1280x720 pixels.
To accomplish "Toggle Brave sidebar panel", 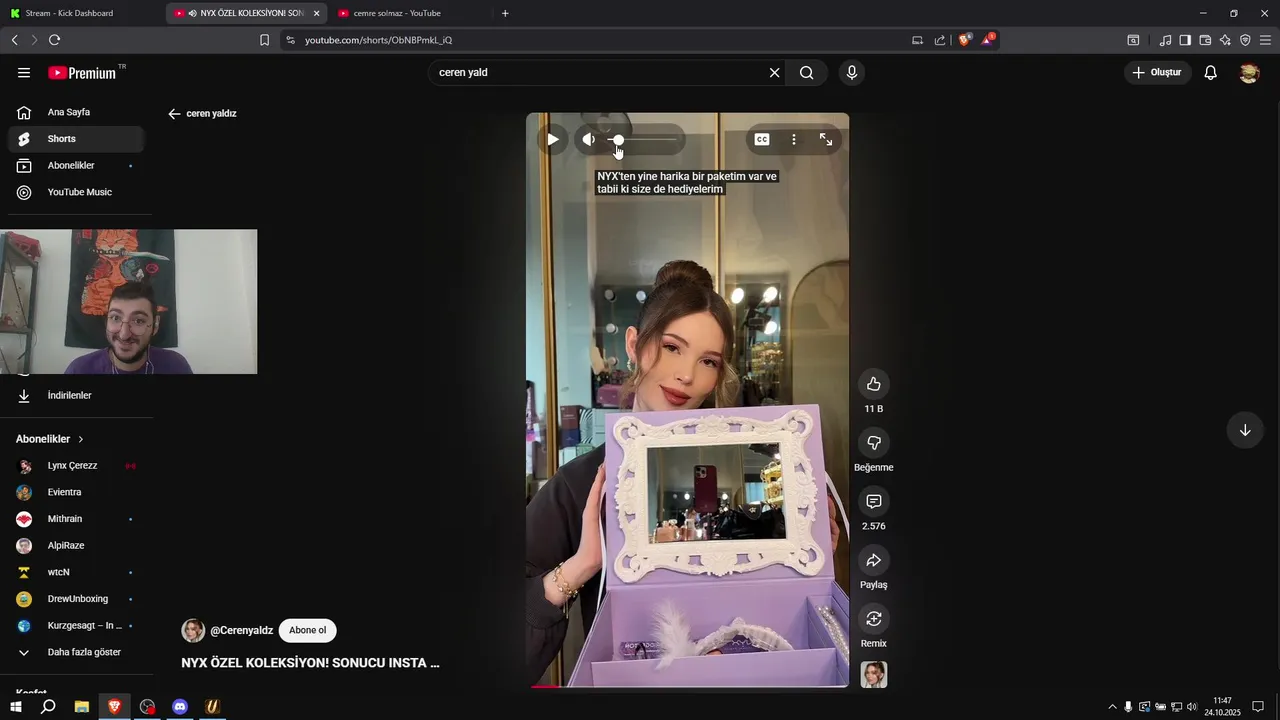I will [1185, 40].
